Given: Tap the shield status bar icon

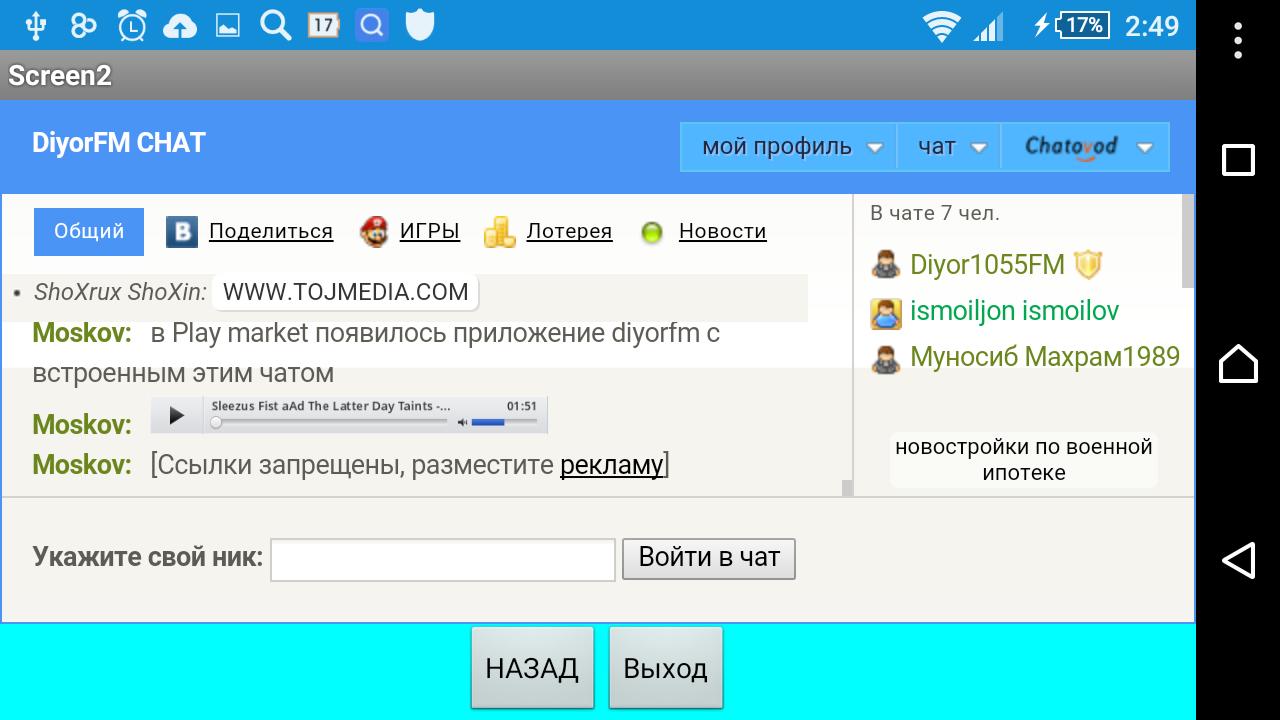Looking at the screenshot, I should (420, 25).
